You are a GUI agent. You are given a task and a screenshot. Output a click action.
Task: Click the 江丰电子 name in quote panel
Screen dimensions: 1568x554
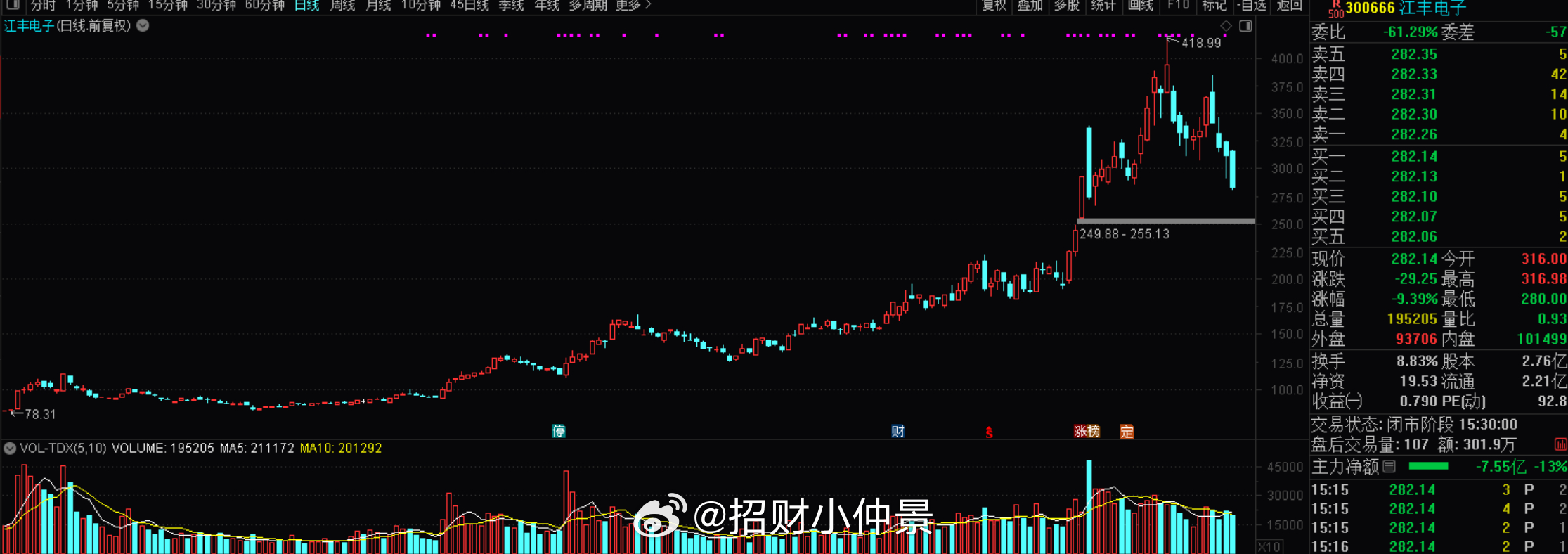[1432, 8]
